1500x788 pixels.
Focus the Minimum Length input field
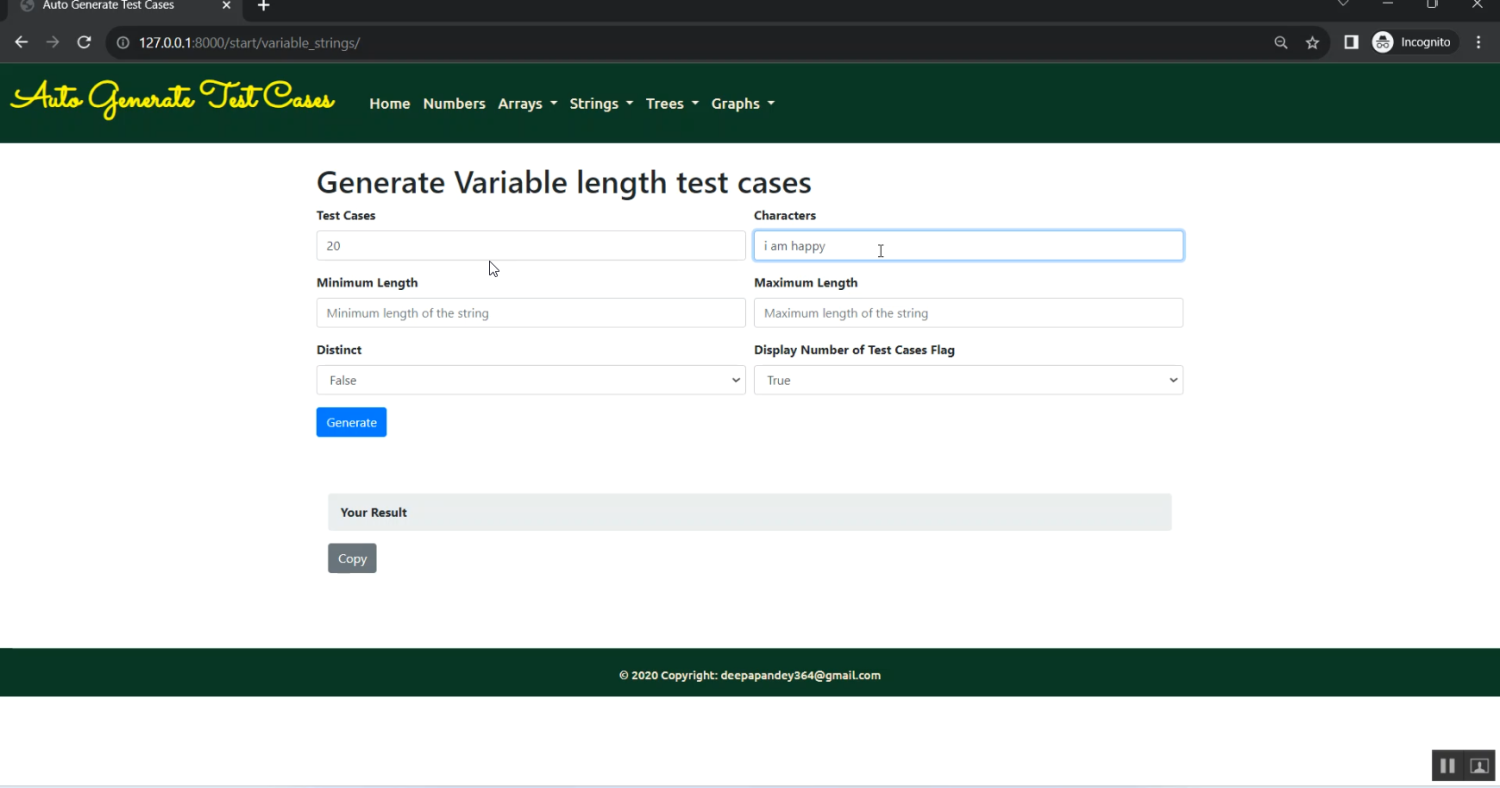tap(530, 313)
